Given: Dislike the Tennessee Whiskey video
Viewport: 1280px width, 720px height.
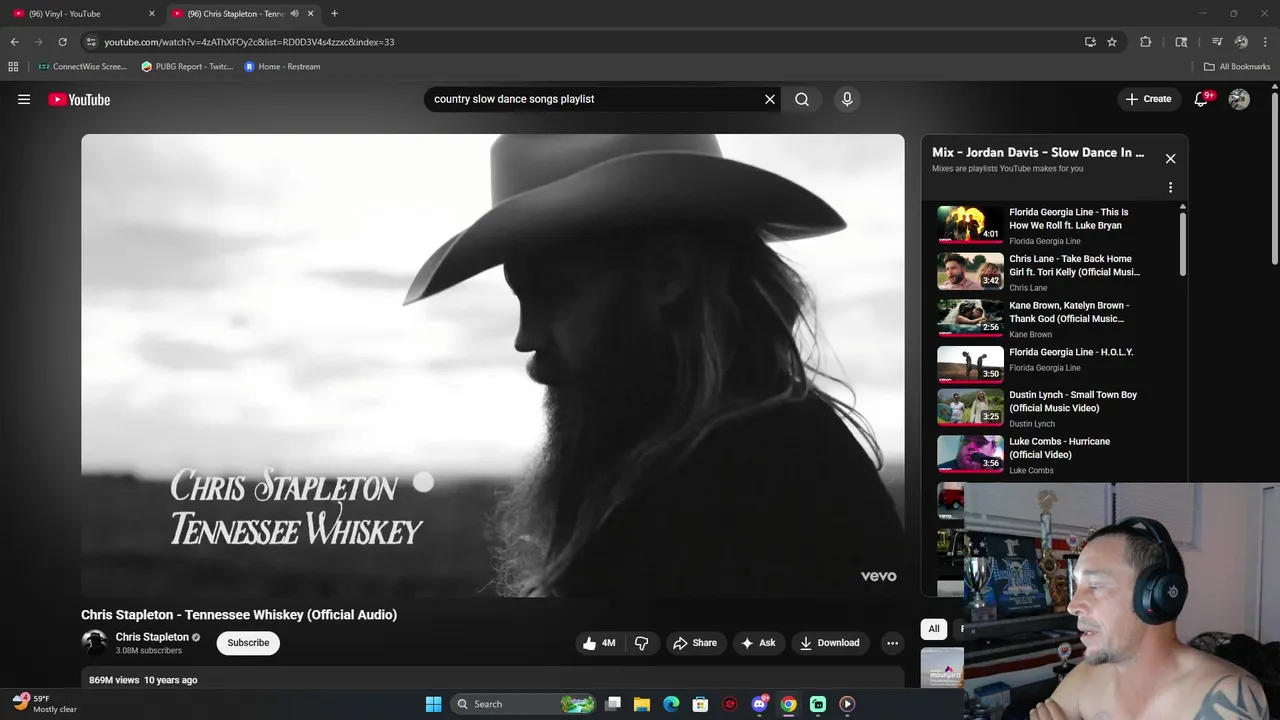Looking at the screenshot, I should (642, 643).
